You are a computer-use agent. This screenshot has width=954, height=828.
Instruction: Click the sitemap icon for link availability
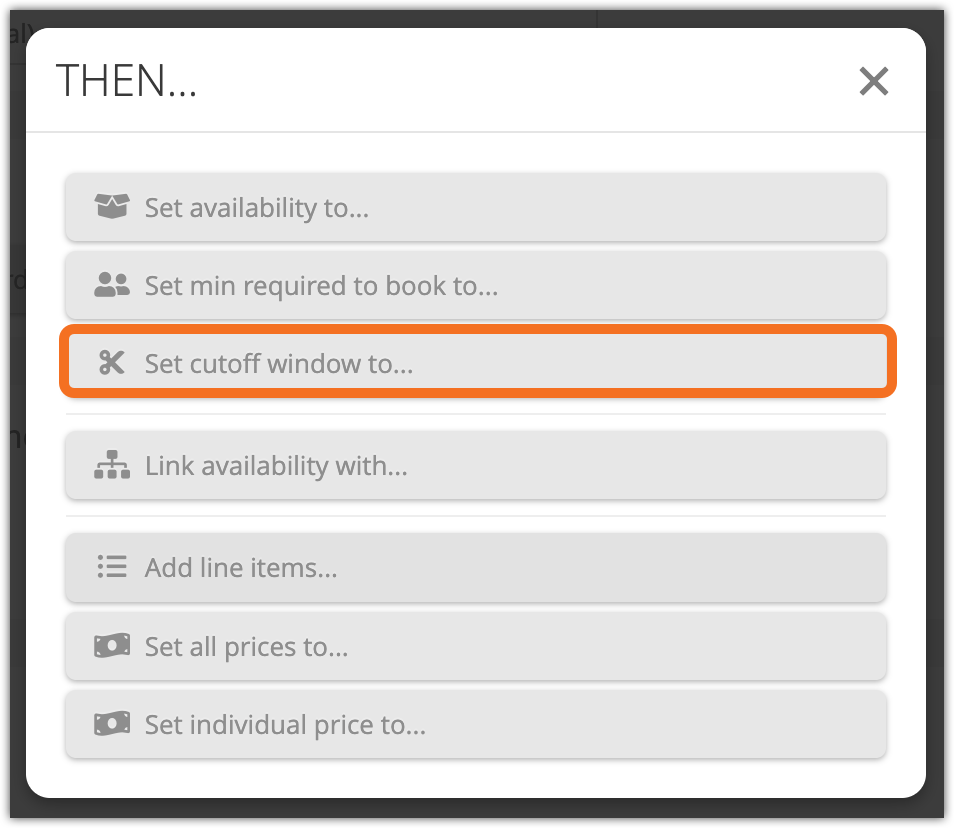click(112, 465)
